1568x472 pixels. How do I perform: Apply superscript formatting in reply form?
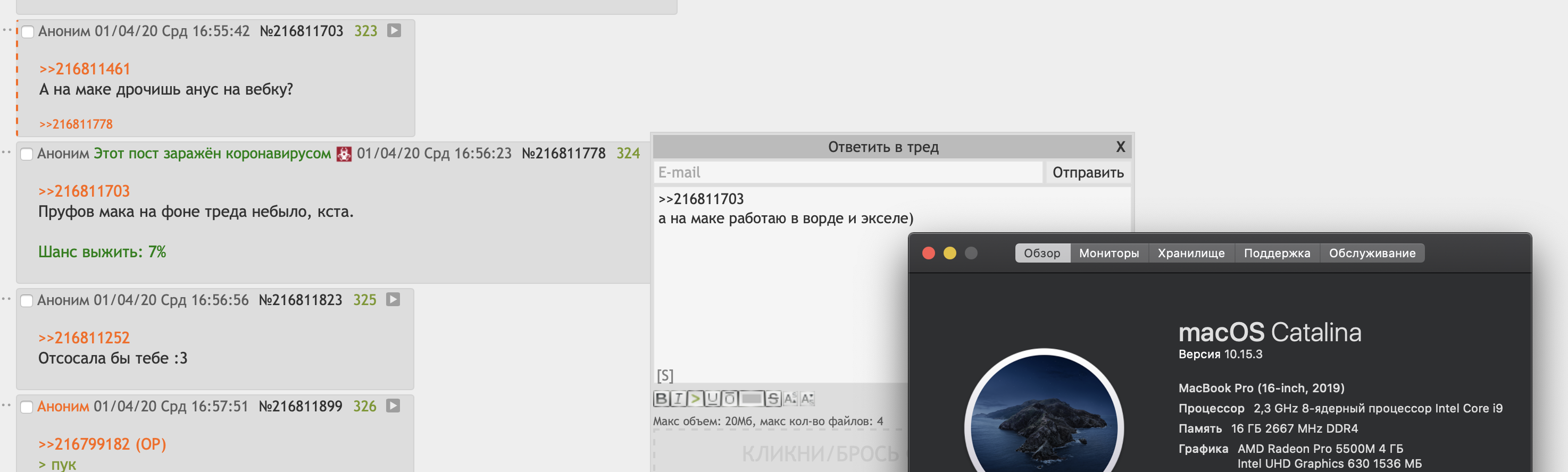791,399
